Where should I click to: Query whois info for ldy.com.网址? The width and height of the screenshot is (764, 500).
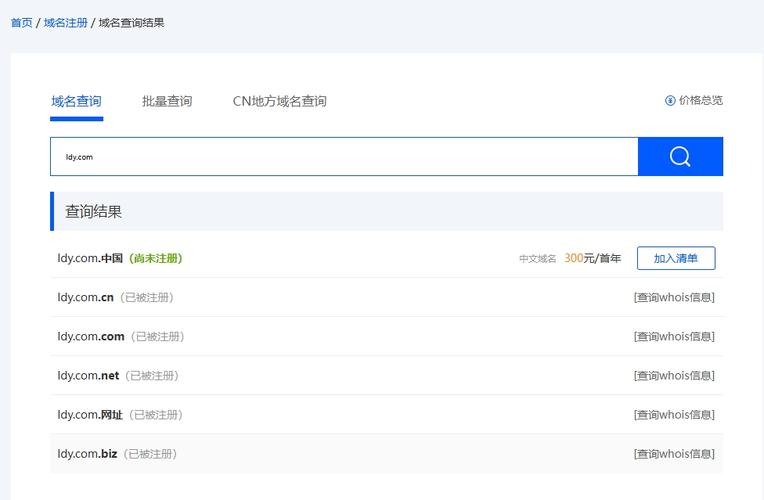674,415
